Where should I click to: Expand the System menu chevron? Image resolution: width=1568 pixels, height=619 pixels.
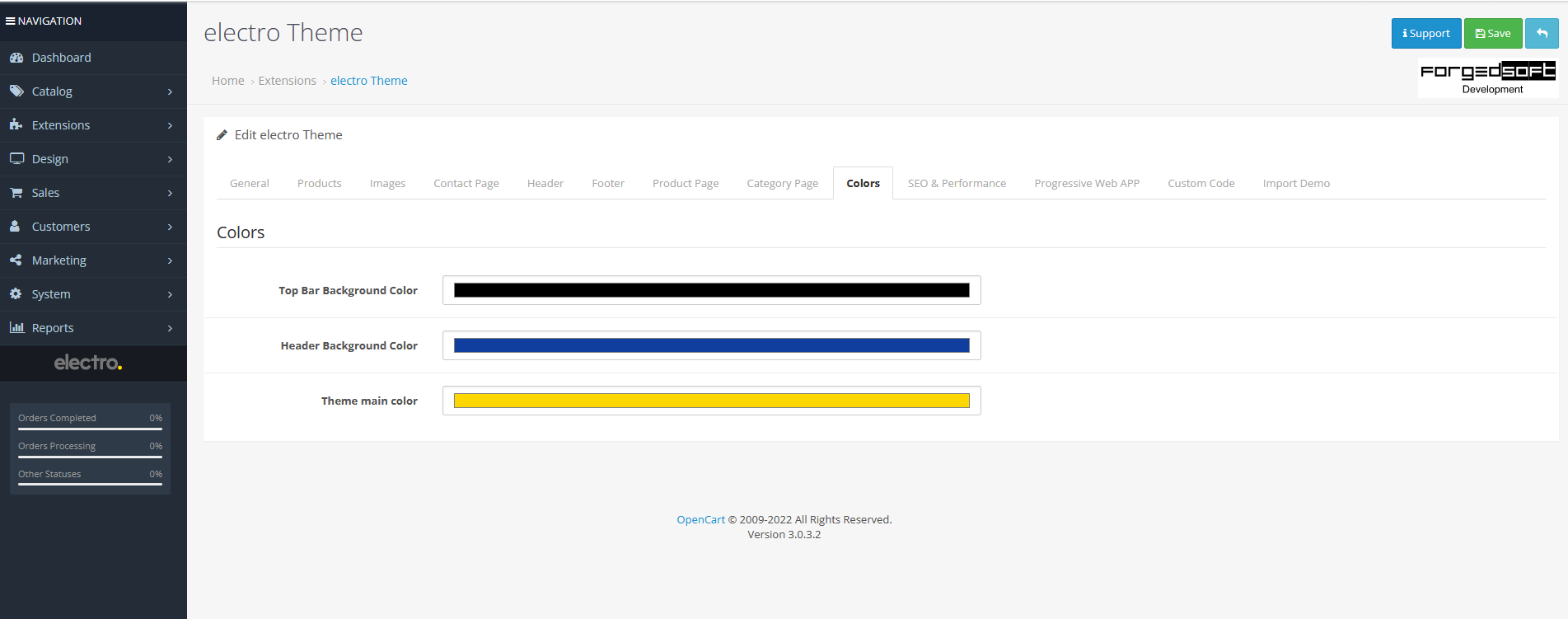pyautogui.click(x=170, y=294)
